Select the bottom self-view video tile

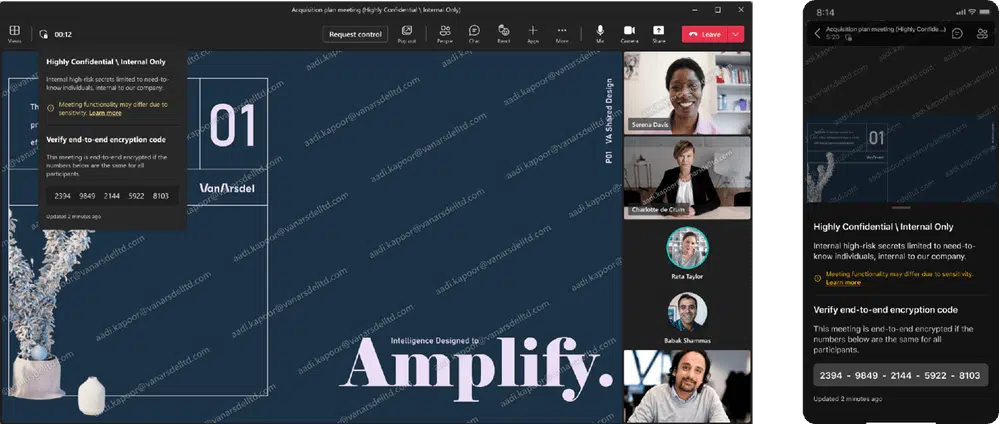(x=687, y=386)
